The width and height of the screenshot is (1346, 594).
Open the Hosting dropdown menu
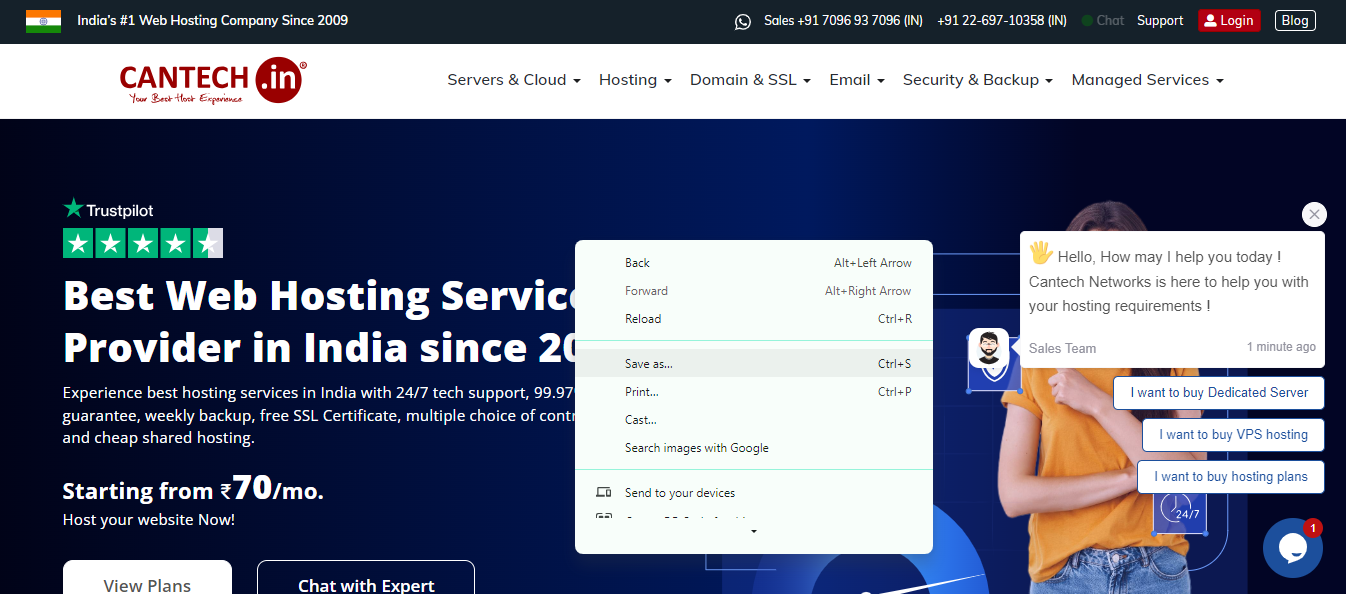[635, 80]
